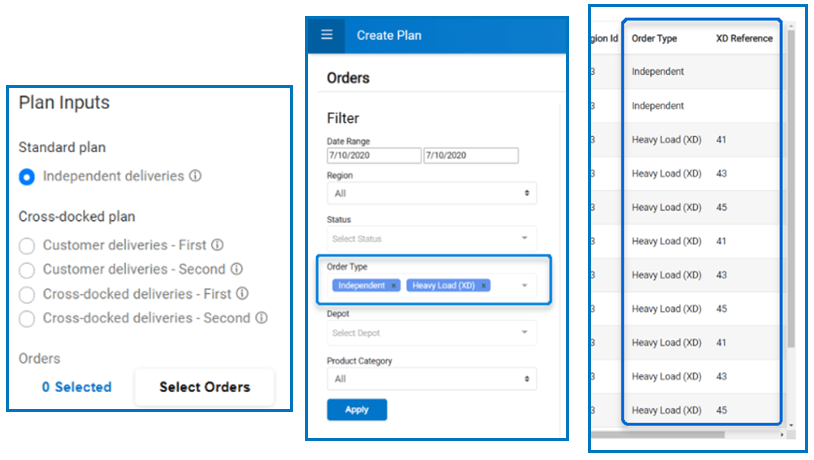
Task: Click the XD Reference column header
Action: click(x=744, y=38)
